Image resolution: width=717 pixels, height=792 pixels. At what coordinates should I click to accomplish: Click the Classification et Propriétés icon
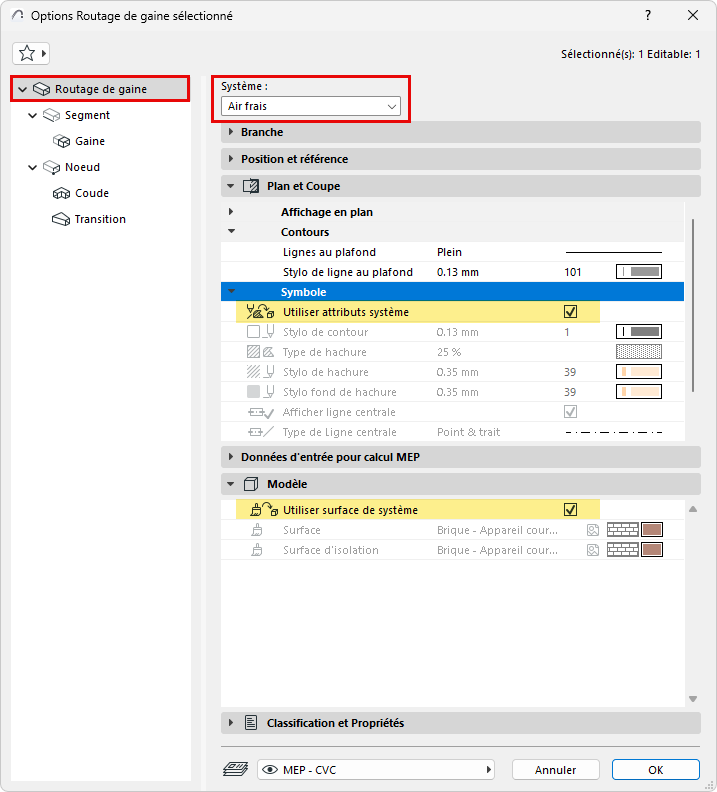tap(251, 723)
